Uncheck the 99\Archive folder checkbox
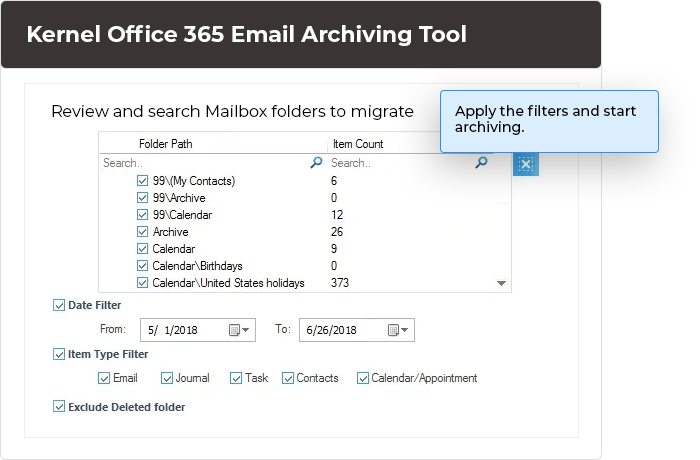This screenshot has height=460, width=700. [142, 198]
